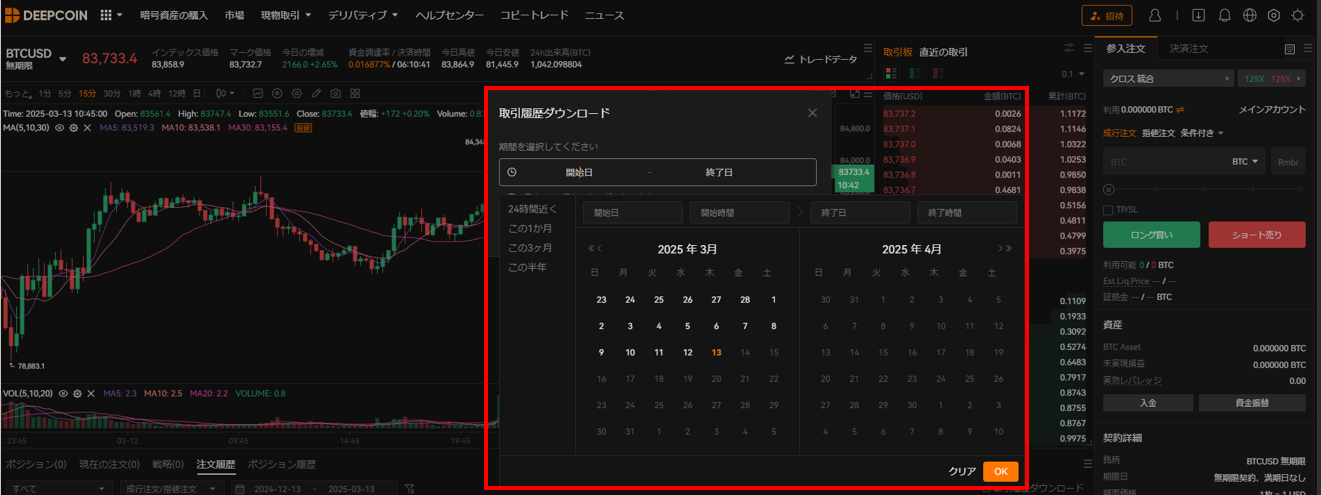Open the hexagon settings icon in header
This screenshot has width=1321, height=495.
pyautogui.click(x=1274, y=16)
